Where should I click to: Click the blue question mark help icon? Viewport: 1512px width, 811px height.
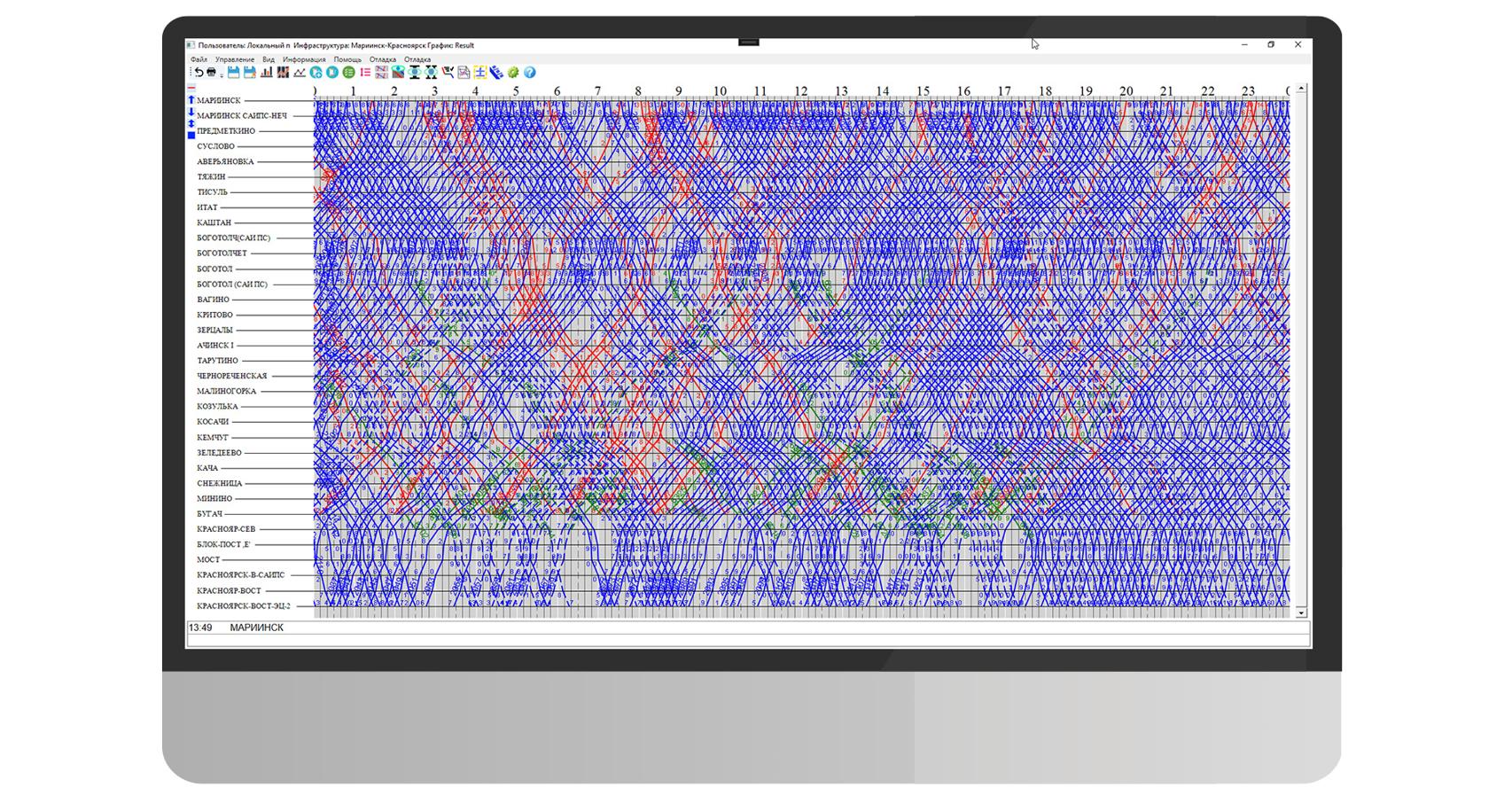(x=530, y=73)
